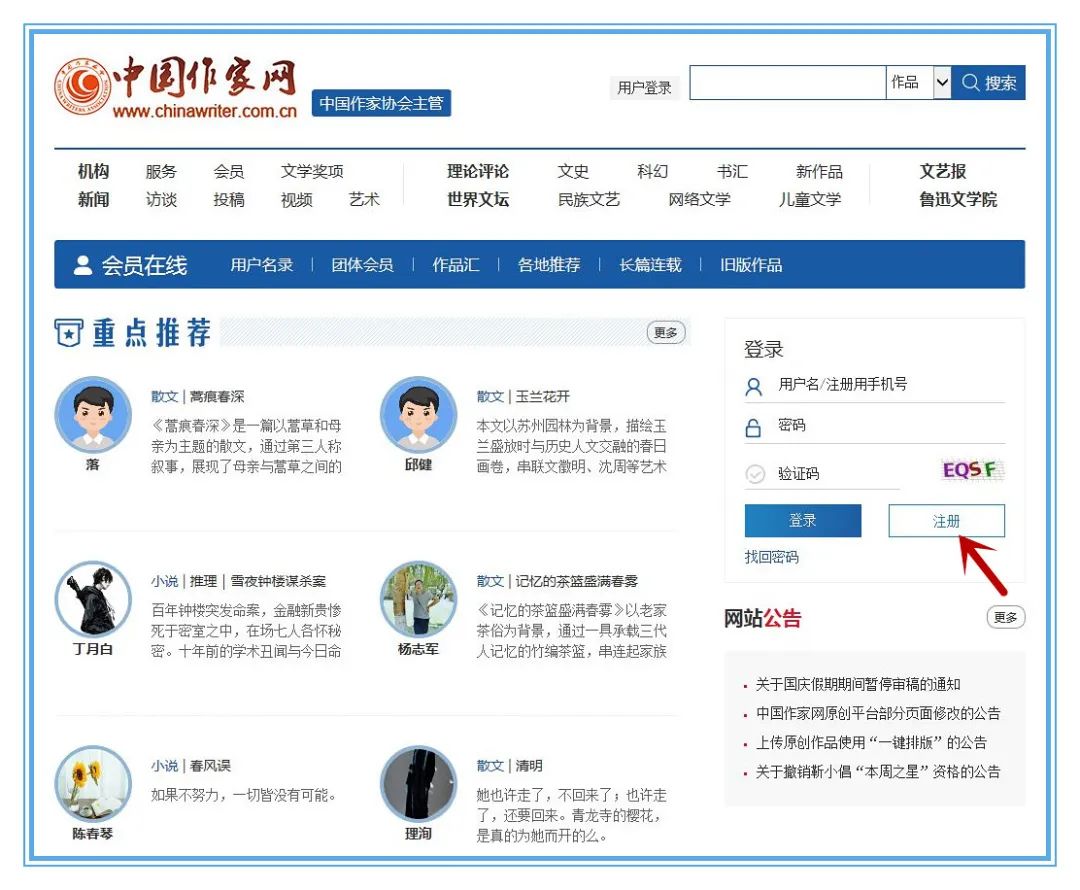Open the 作品 search type dropdown
1080x890 pixels.
point(941,83)
